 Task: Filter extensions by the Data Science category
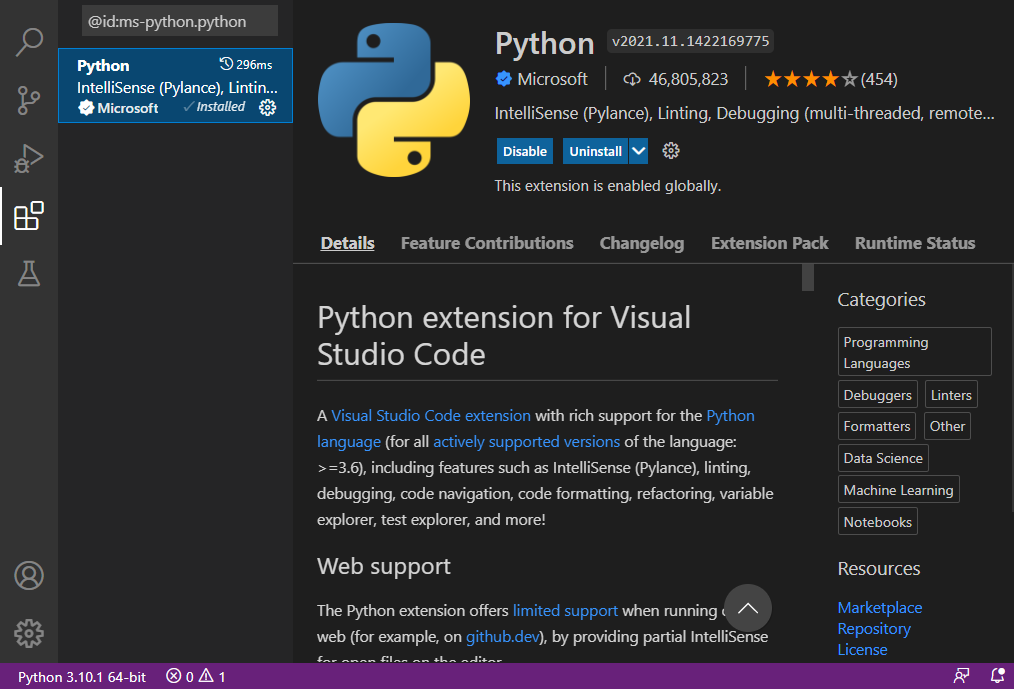[883, 457]
